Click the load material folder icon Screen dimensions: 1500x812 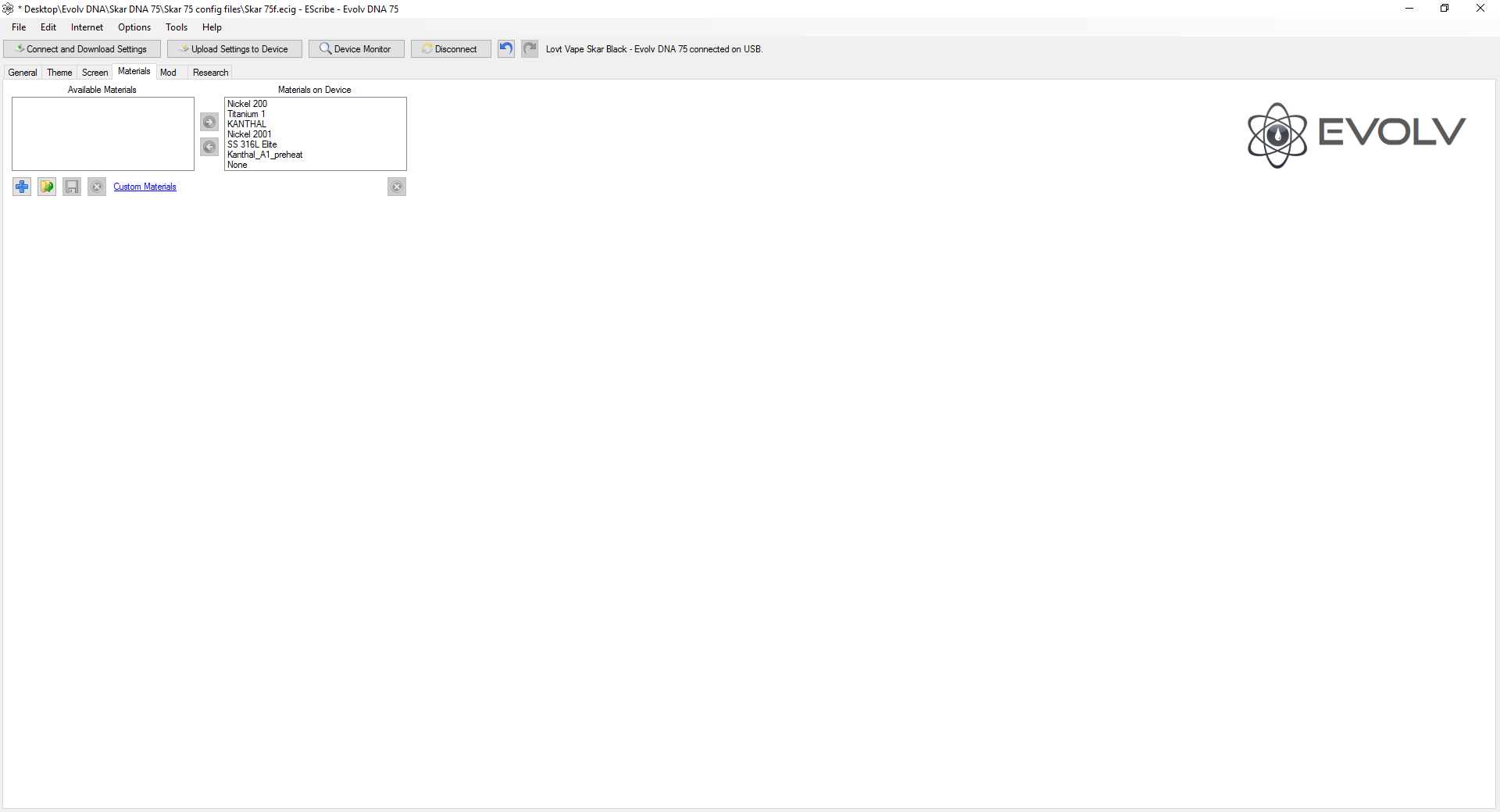(x=47, y=187)
